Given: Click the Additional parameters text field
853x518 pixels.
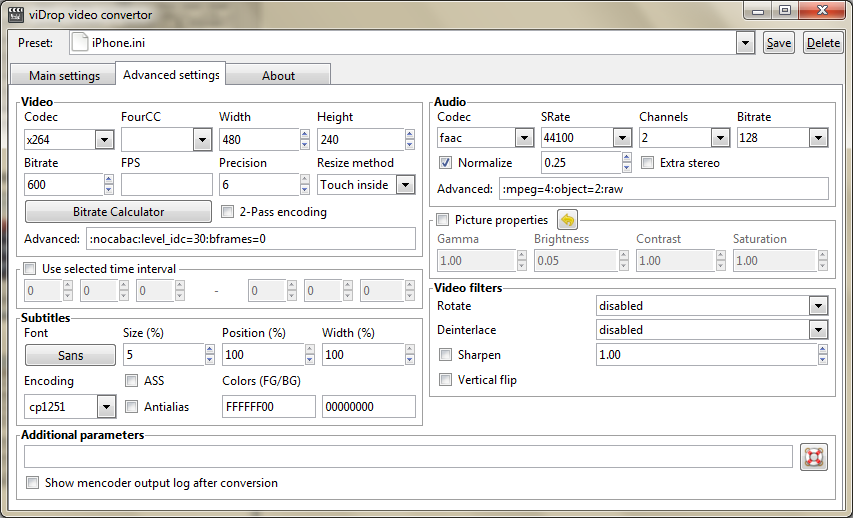Looking at the screenshot, I should point(408,457).
